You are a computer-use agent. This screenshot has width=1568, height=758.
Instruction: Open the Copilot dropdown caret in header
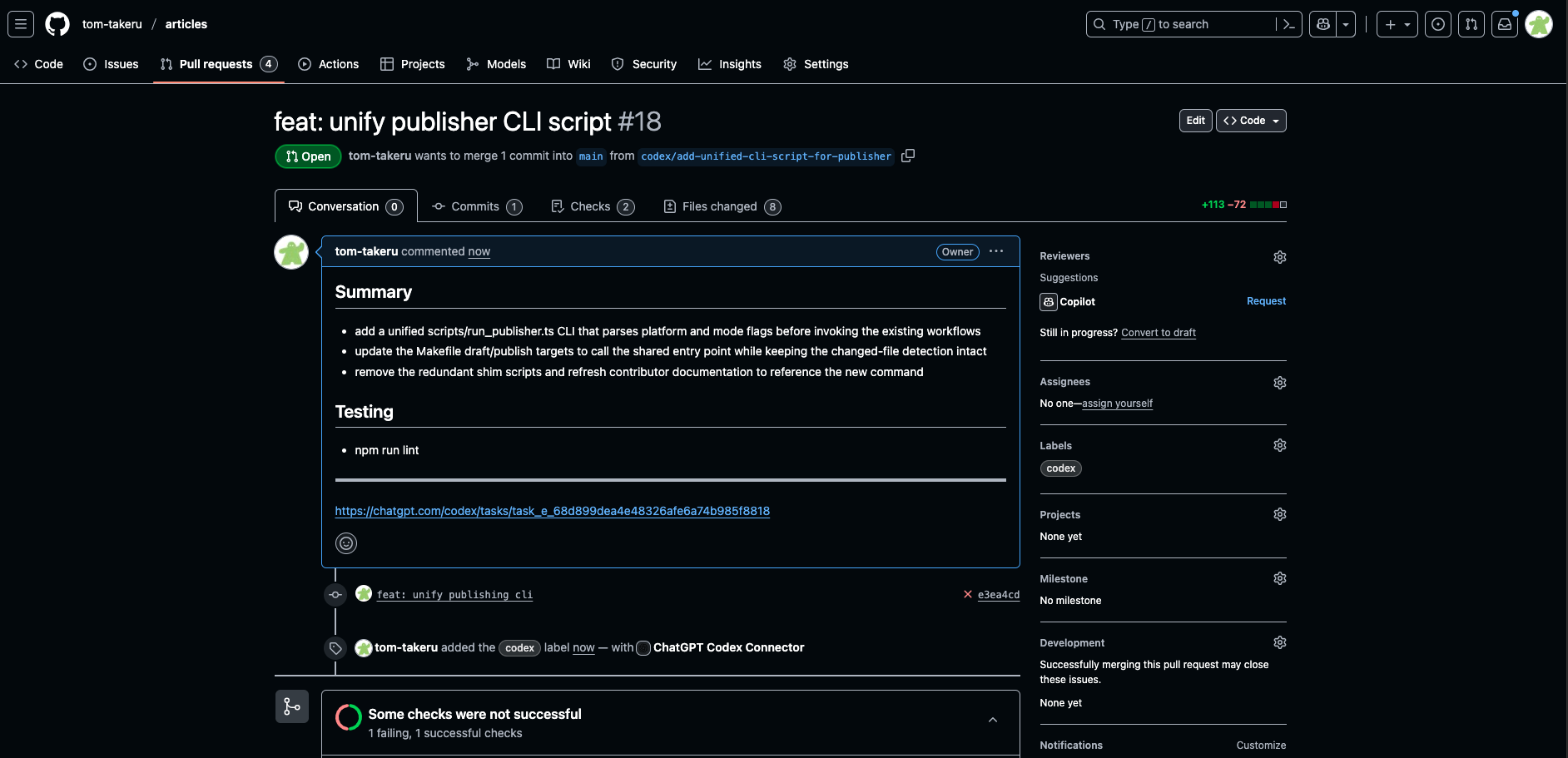[x=1345, y=23]
